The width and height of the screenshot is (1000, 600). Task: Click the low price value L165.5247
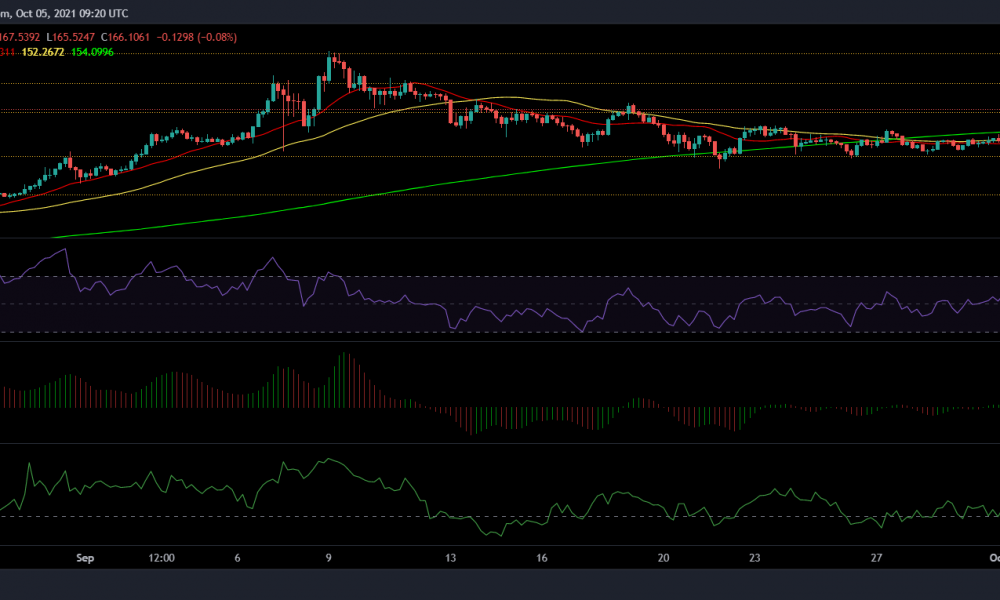click(x=70, y=37)
